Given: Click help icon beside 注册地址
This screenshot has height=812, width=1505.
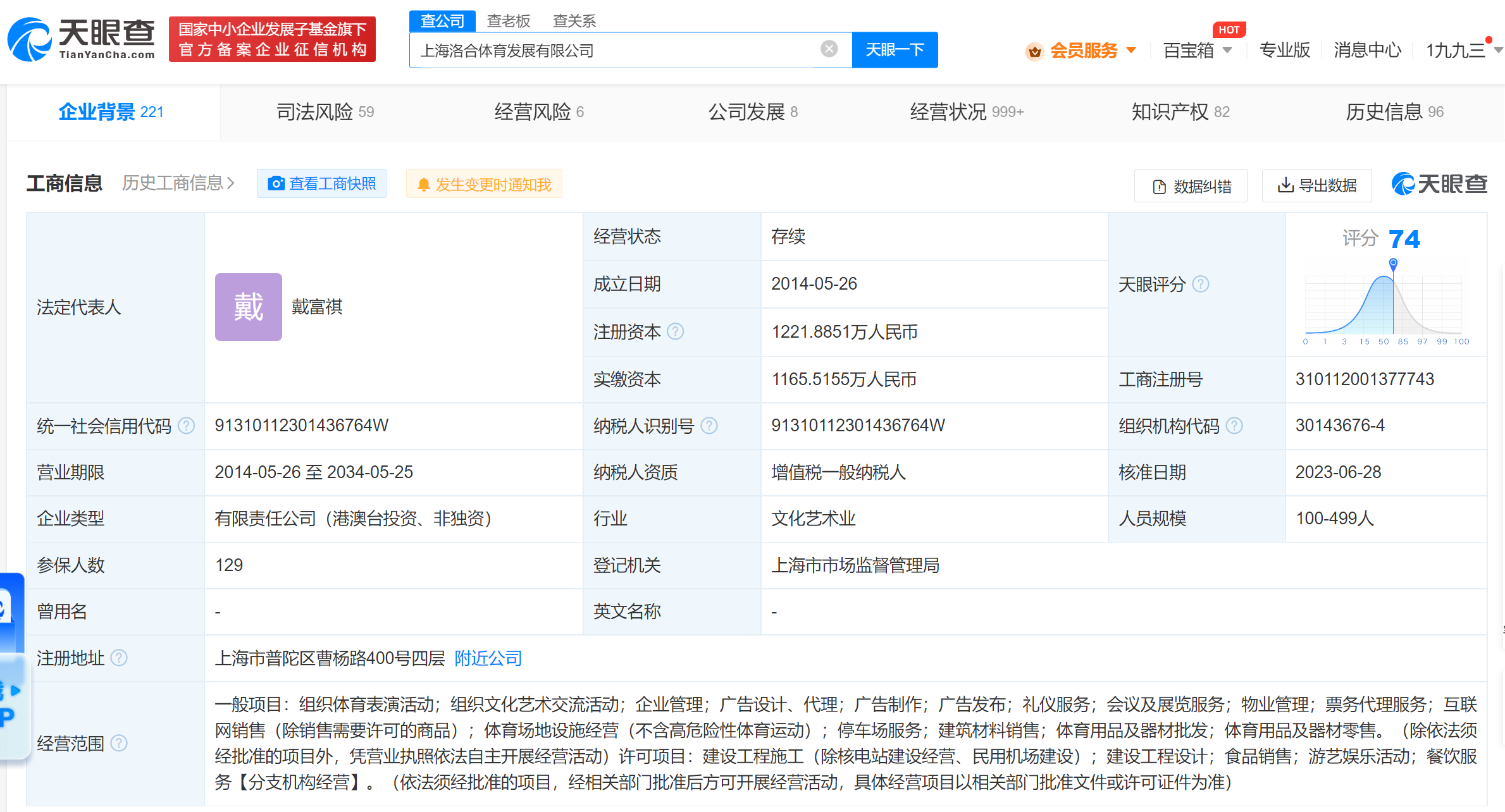Looking at the screenshot, I should (x=119, y=658).
